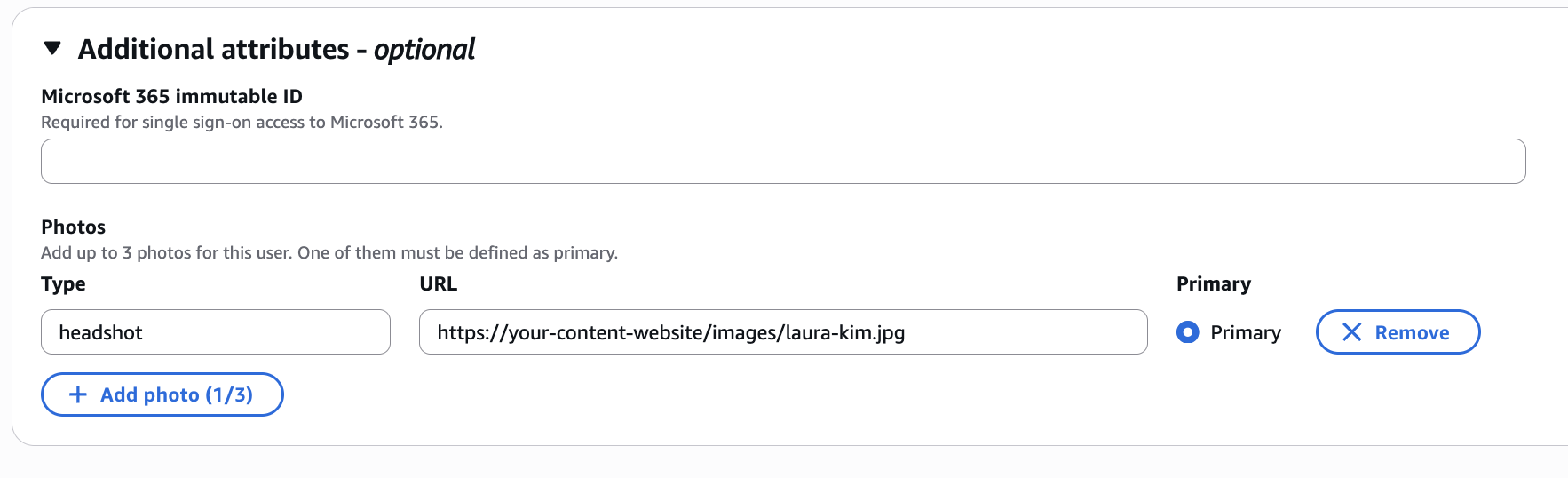Click the "Add up to 3 photos" hint
Viewport: 1568px width, 478px height.
click(x=329, y=252)
